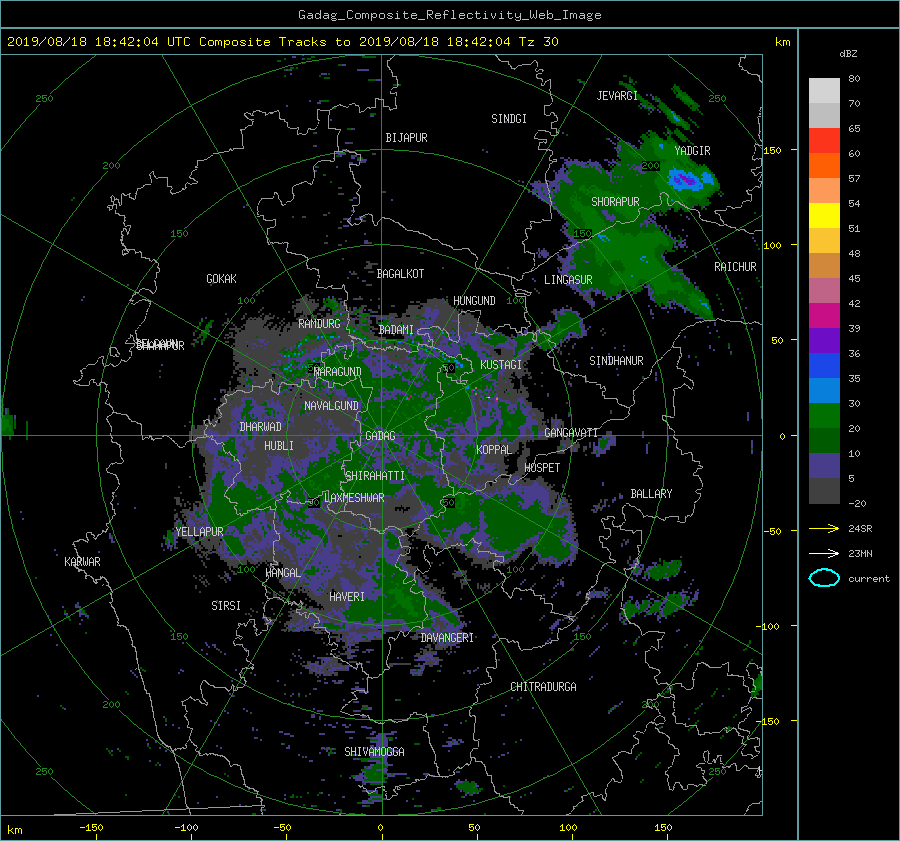Click the '0' tick on right vertical axis

tap(782, 437)
